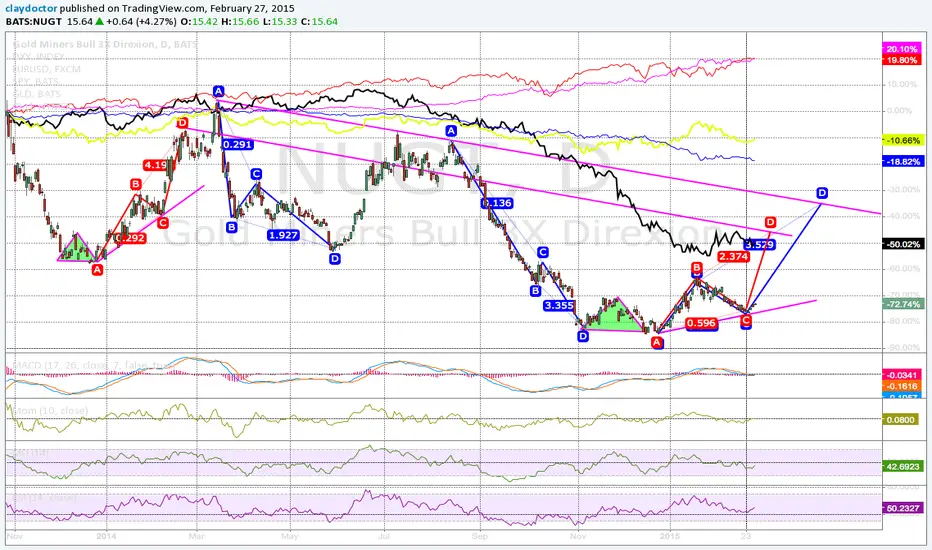Click the purple indicator value tag 50.2327

tap(903, 508)
